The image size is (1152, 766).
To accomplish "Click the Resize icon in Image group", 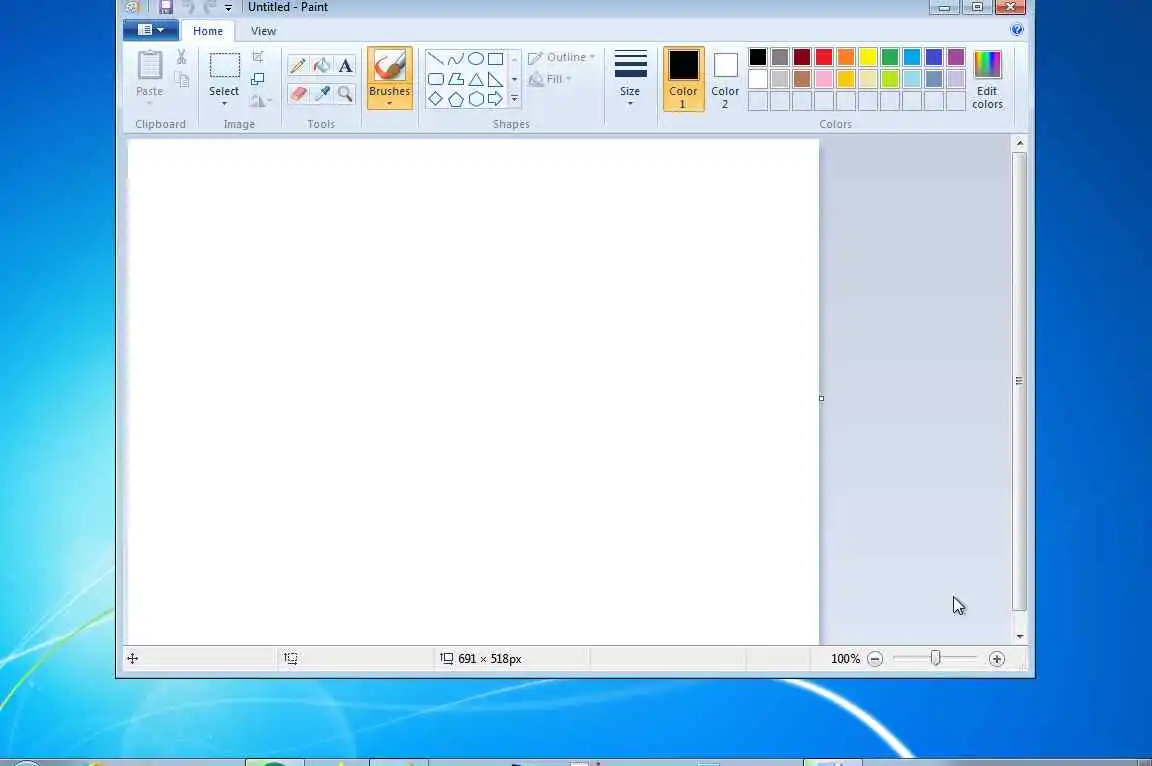I will coord(258,79).
